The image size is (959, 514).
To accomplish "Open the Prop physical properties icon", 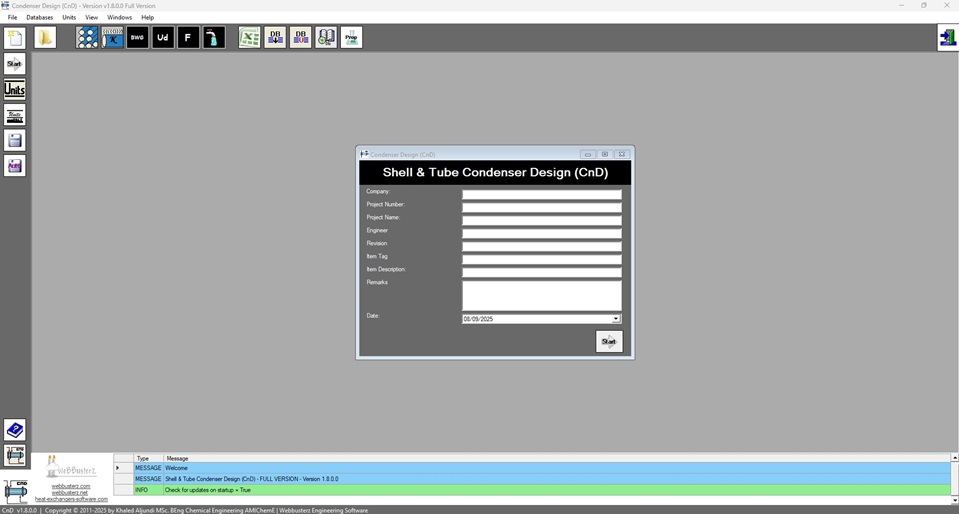I will tap(351, 38).
